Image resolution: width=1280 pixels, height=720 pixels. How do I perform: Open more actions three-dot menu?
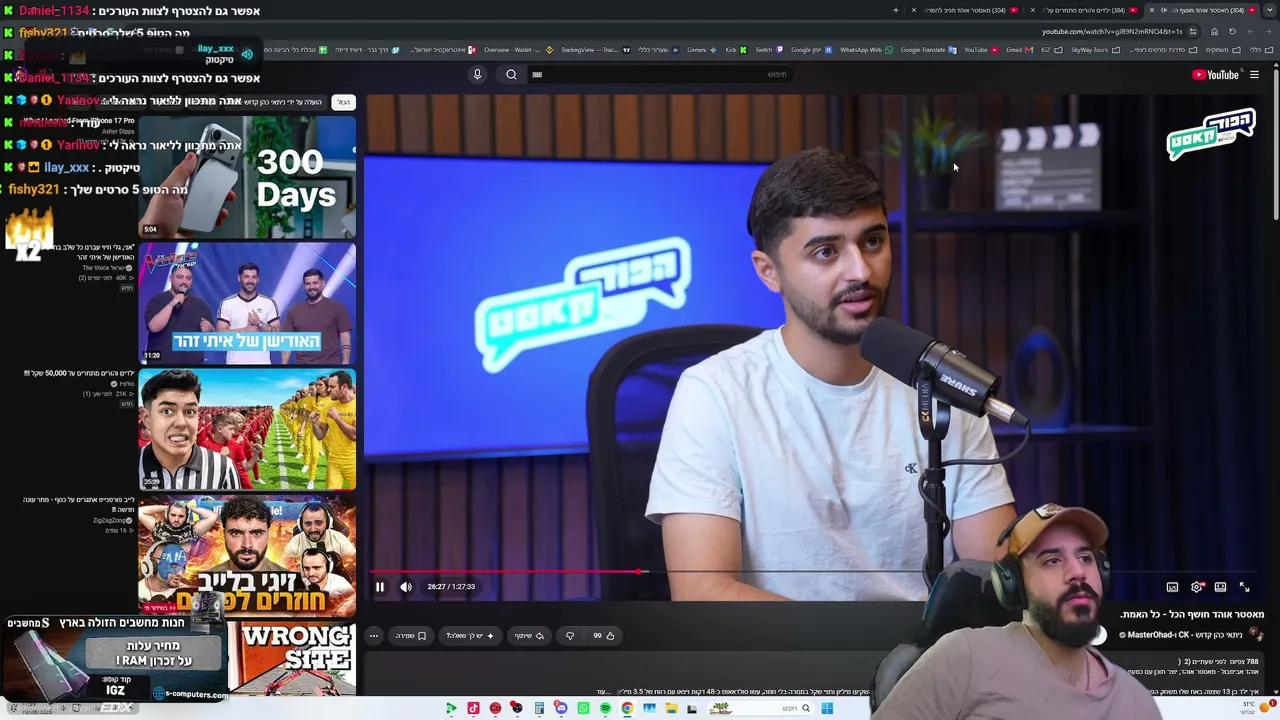374,636
